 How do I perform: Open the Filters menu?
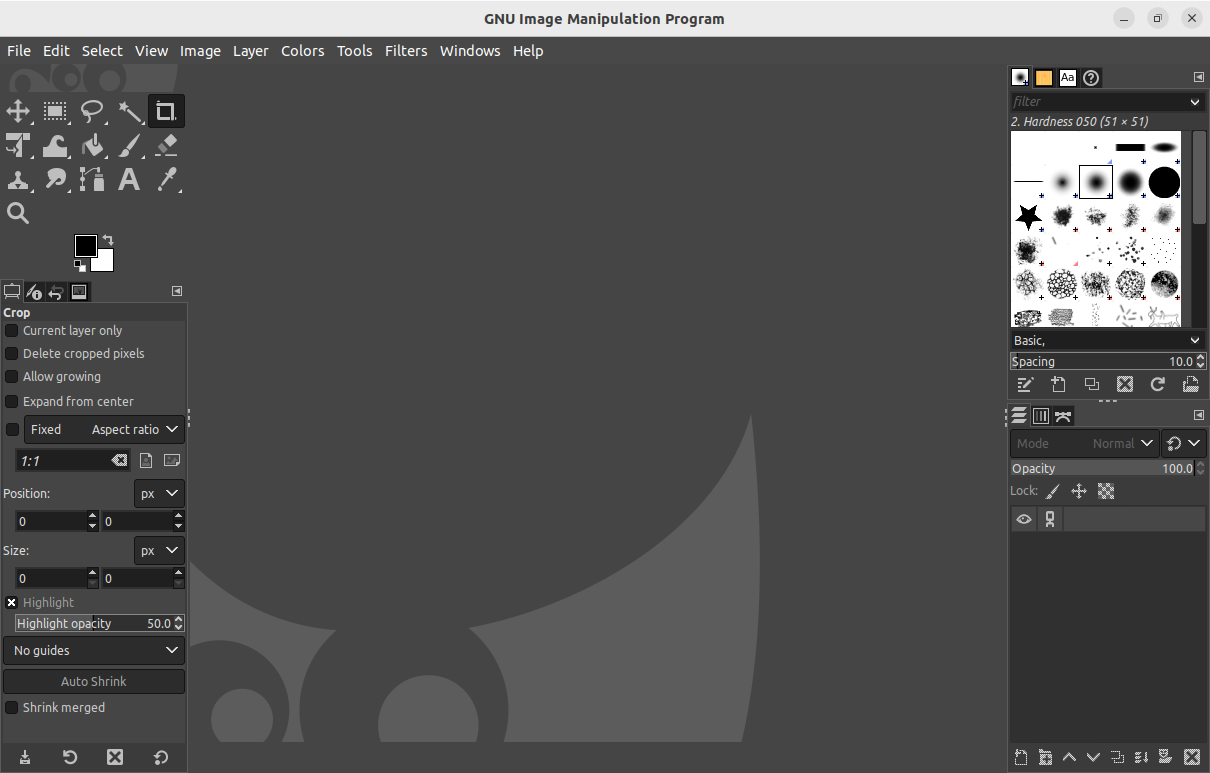point(406,51)
